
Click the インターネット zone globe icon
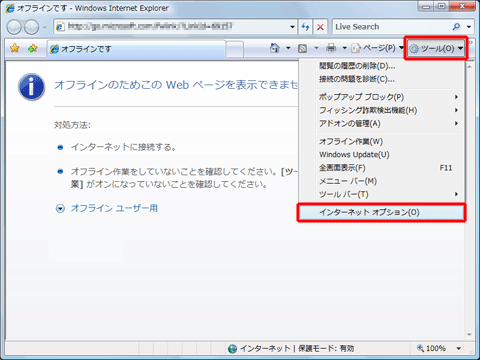click(x=232, y=349)
